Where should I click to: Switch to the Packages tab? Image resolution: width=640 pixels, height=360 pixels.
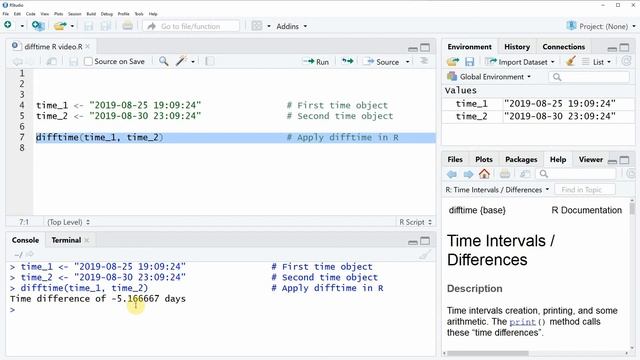coord(521,160)
